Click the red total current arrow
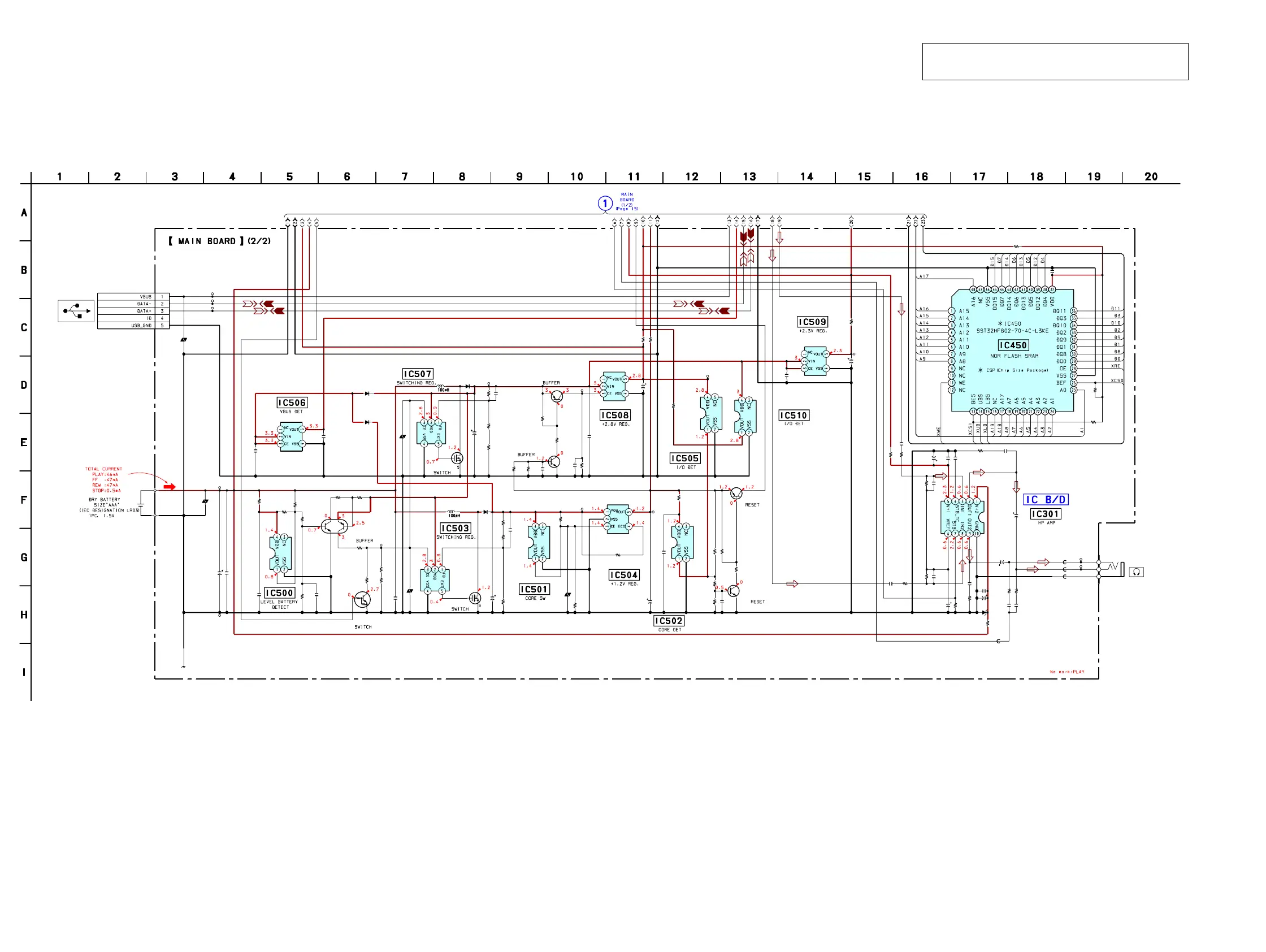Screen dimensions: 1266x952 click(x=170, y=487)
